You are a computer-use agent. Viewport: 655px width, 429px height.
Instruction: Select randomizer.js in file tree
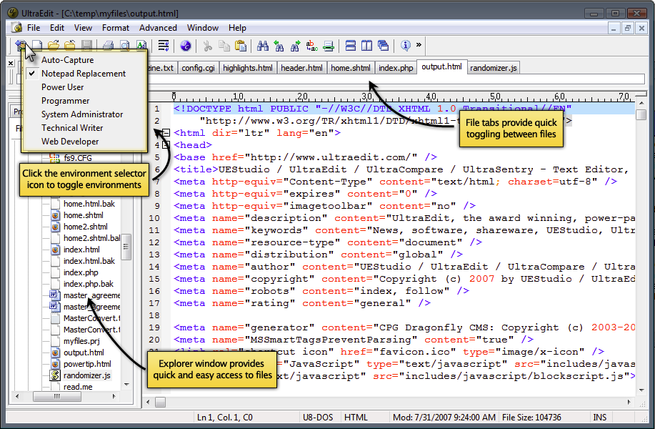87,376
